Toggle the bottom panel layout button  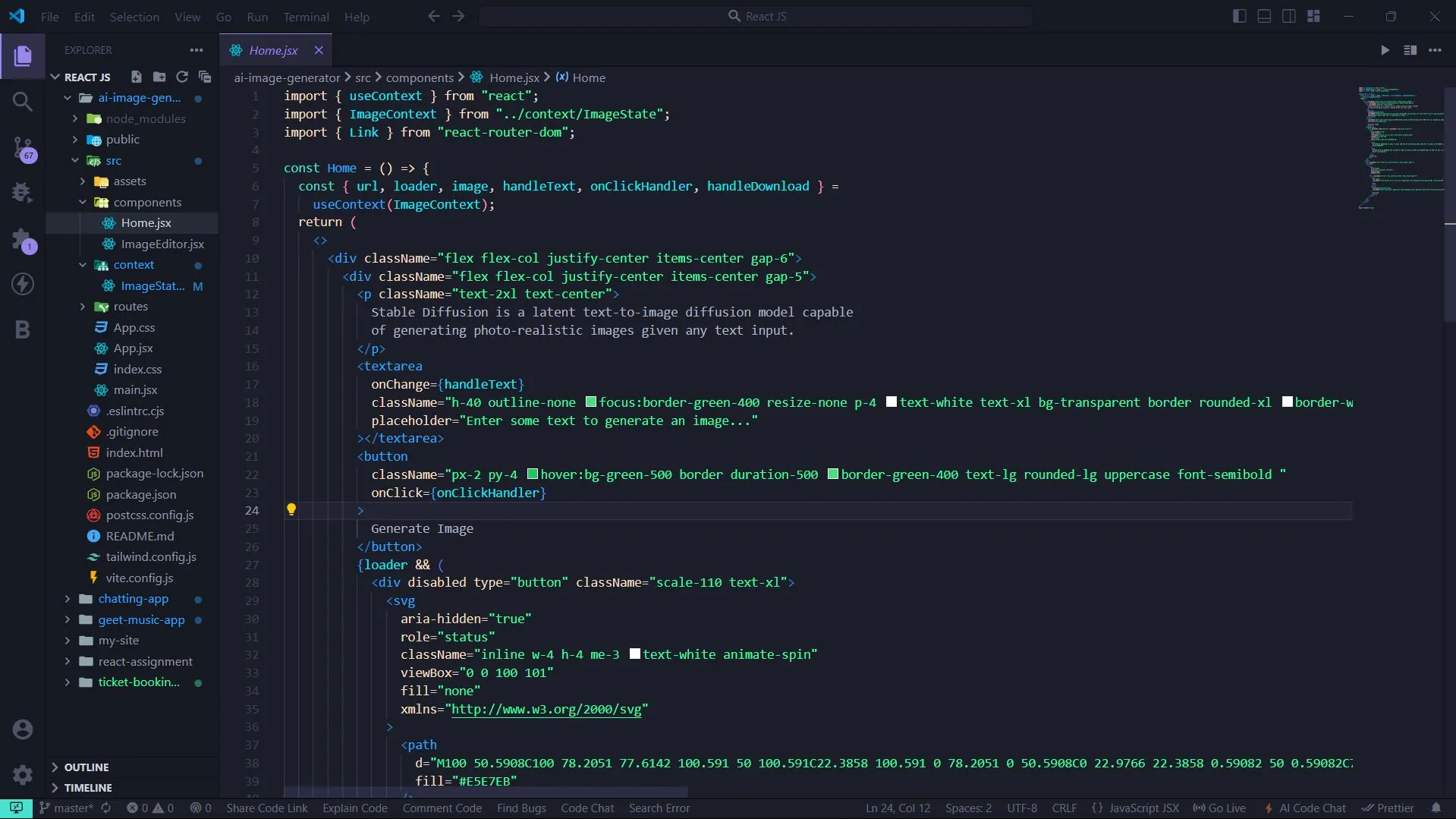(1264, 16)
